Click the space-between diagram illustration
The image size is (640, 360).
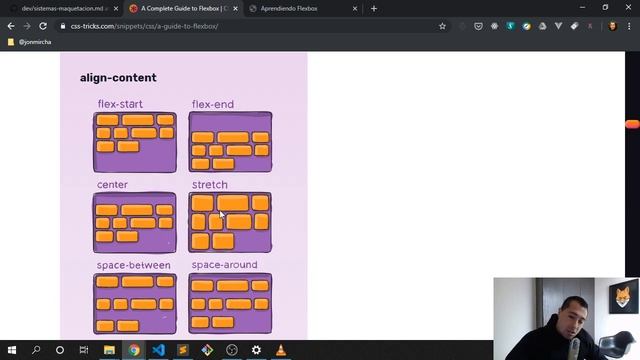point(135,303)
